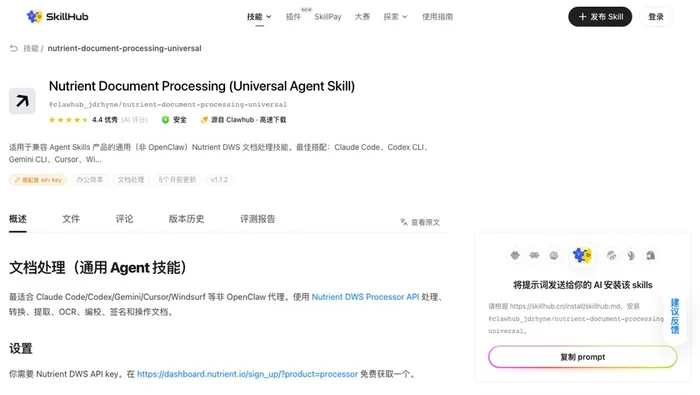Select the second agent icon in install panel
The height and width of the screenshot is (395, 700).
click(534, 255)
